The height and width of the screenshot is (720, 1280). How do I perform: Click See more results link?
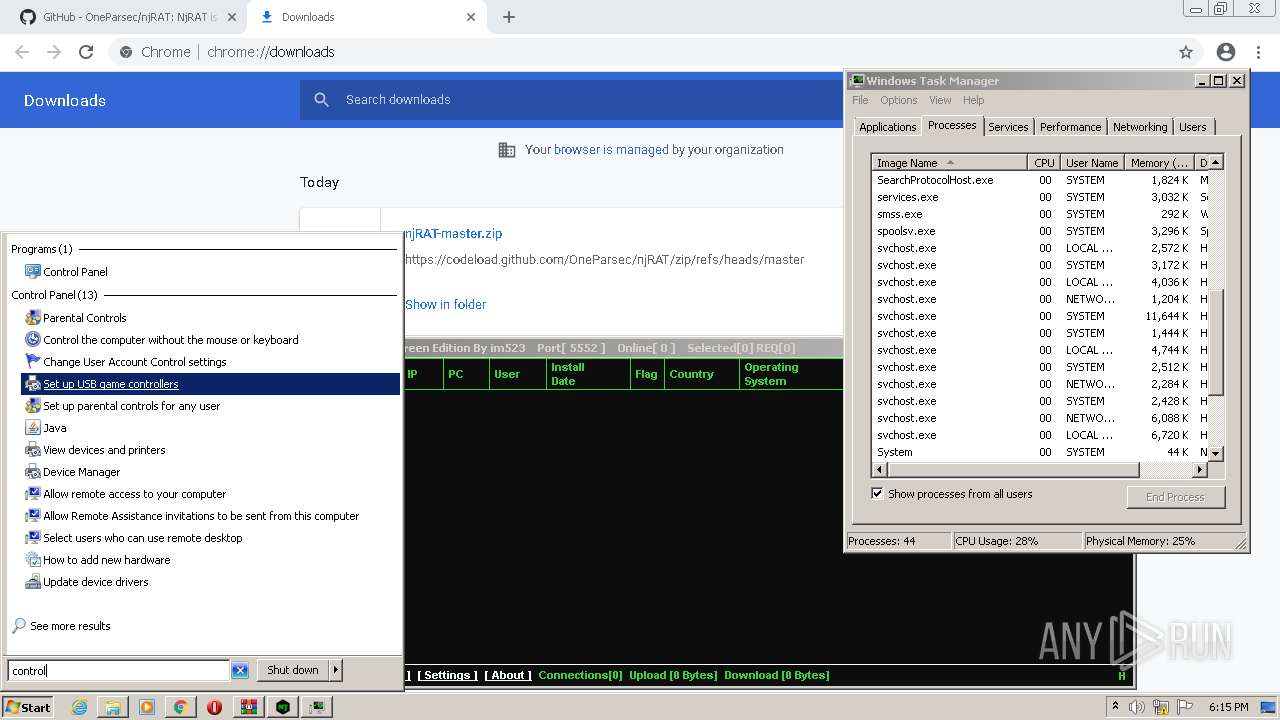coord(70,626)
